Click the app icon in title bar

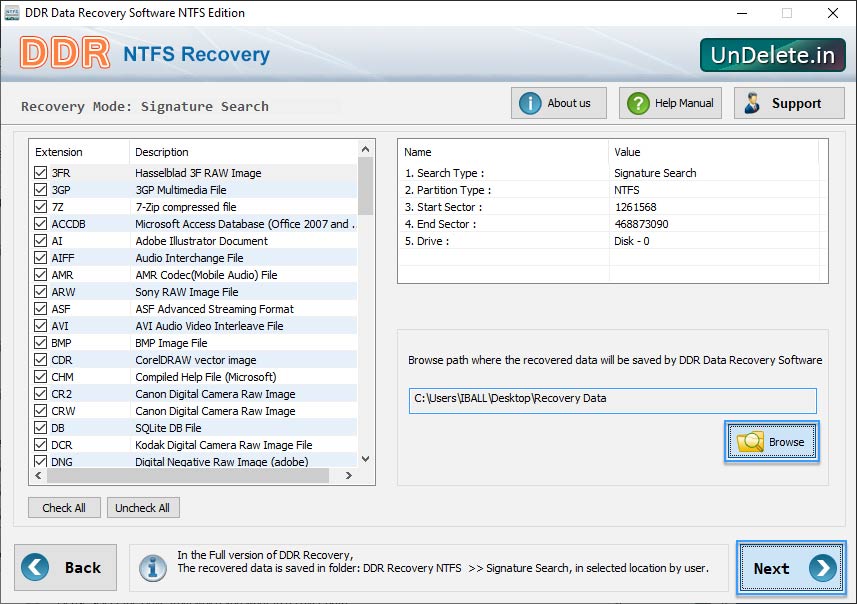11,13
